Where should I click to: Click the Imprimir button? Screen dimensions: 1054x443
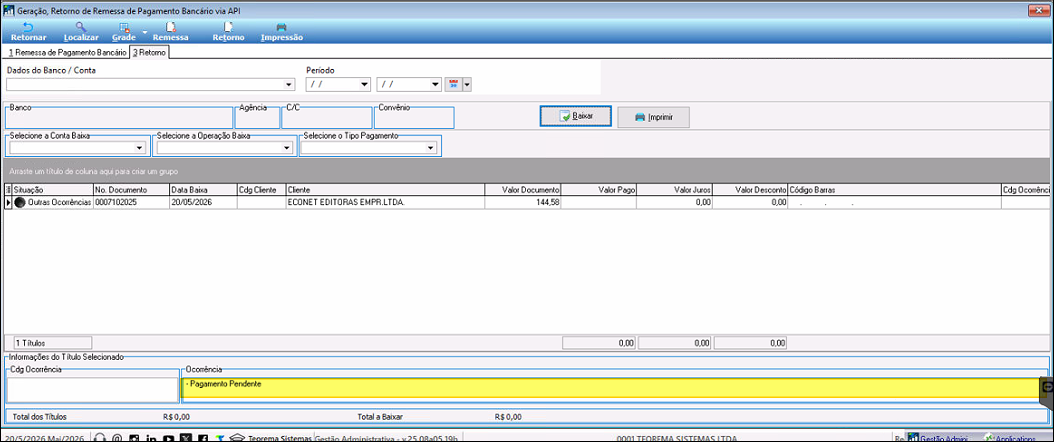(x=653, y=117)
